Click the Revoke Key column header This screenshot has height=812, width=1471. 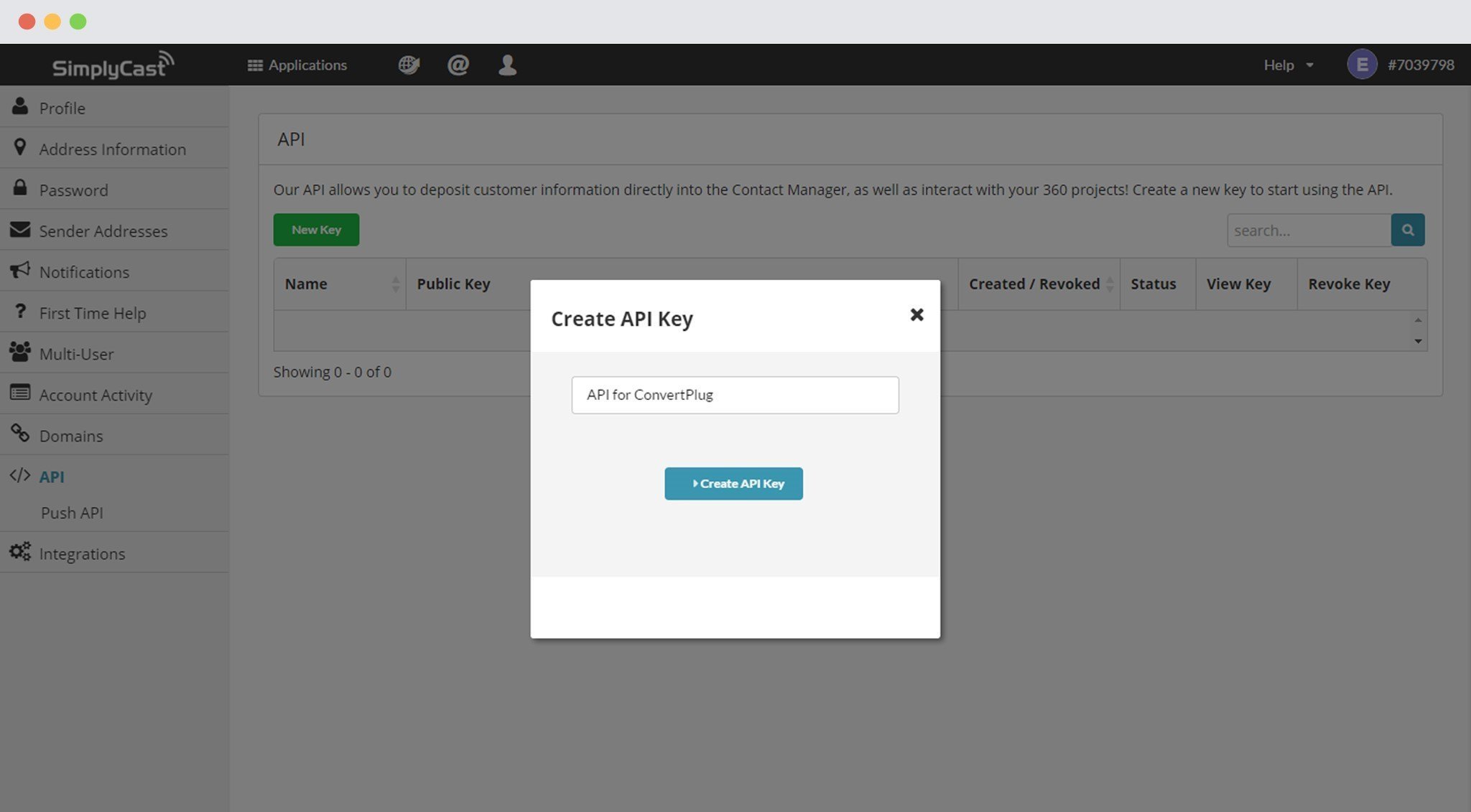click(1361, 284)
